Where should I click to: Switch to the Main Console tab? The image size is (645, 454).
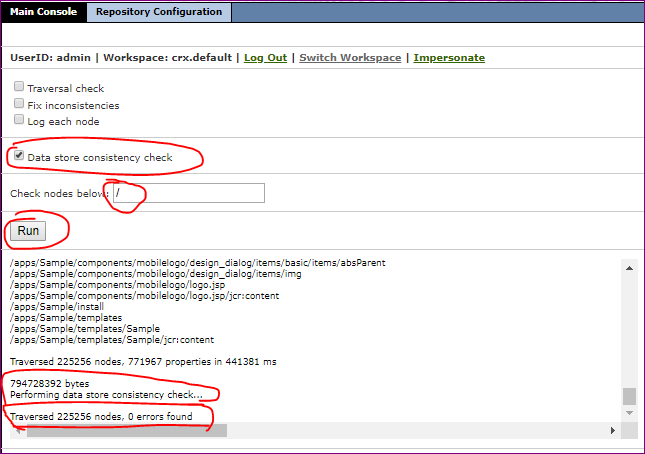click(x=44, y=12)
